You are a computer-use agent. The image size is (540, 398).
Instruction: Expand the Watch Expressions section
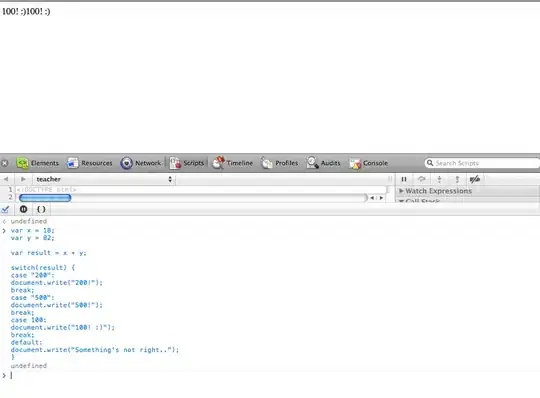click(435, 191)
